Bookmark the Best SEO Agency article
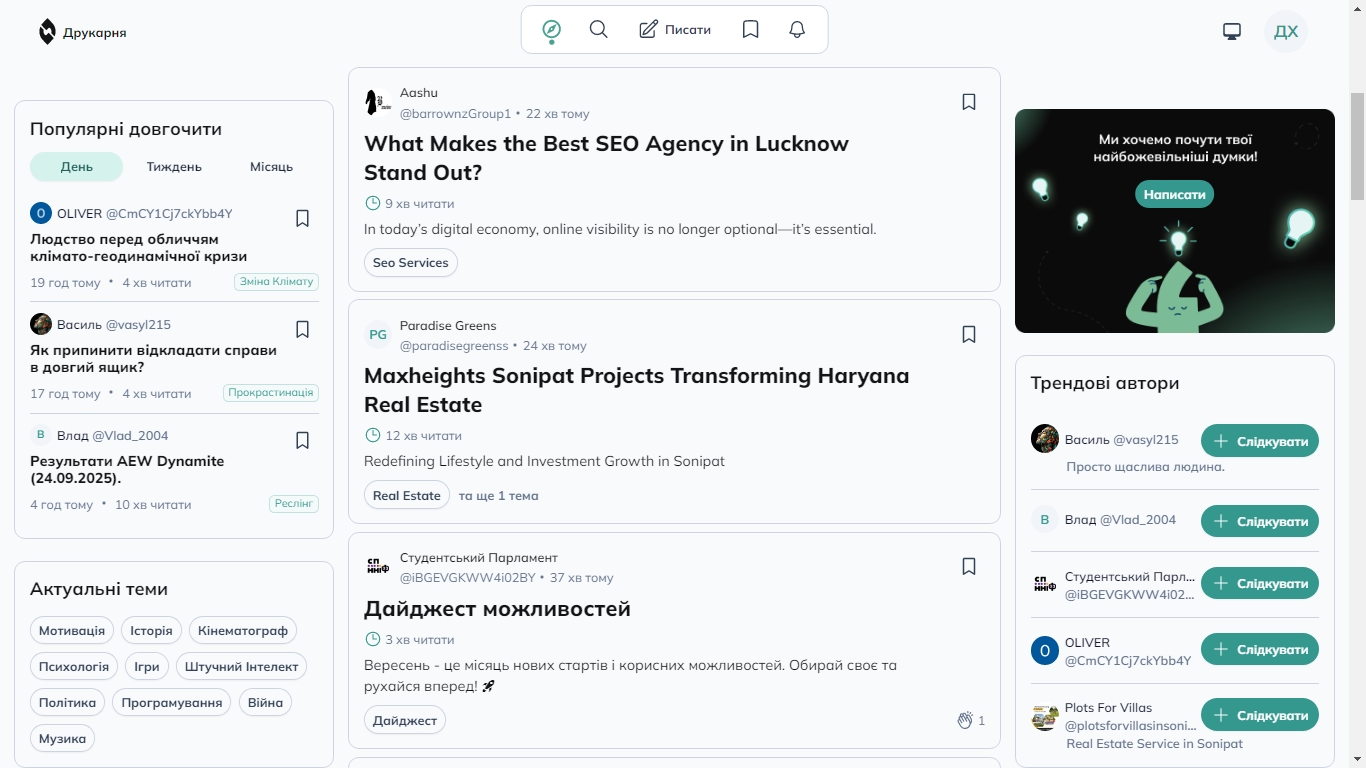The height and width of the screenshot is (768, 1366). 969,102
